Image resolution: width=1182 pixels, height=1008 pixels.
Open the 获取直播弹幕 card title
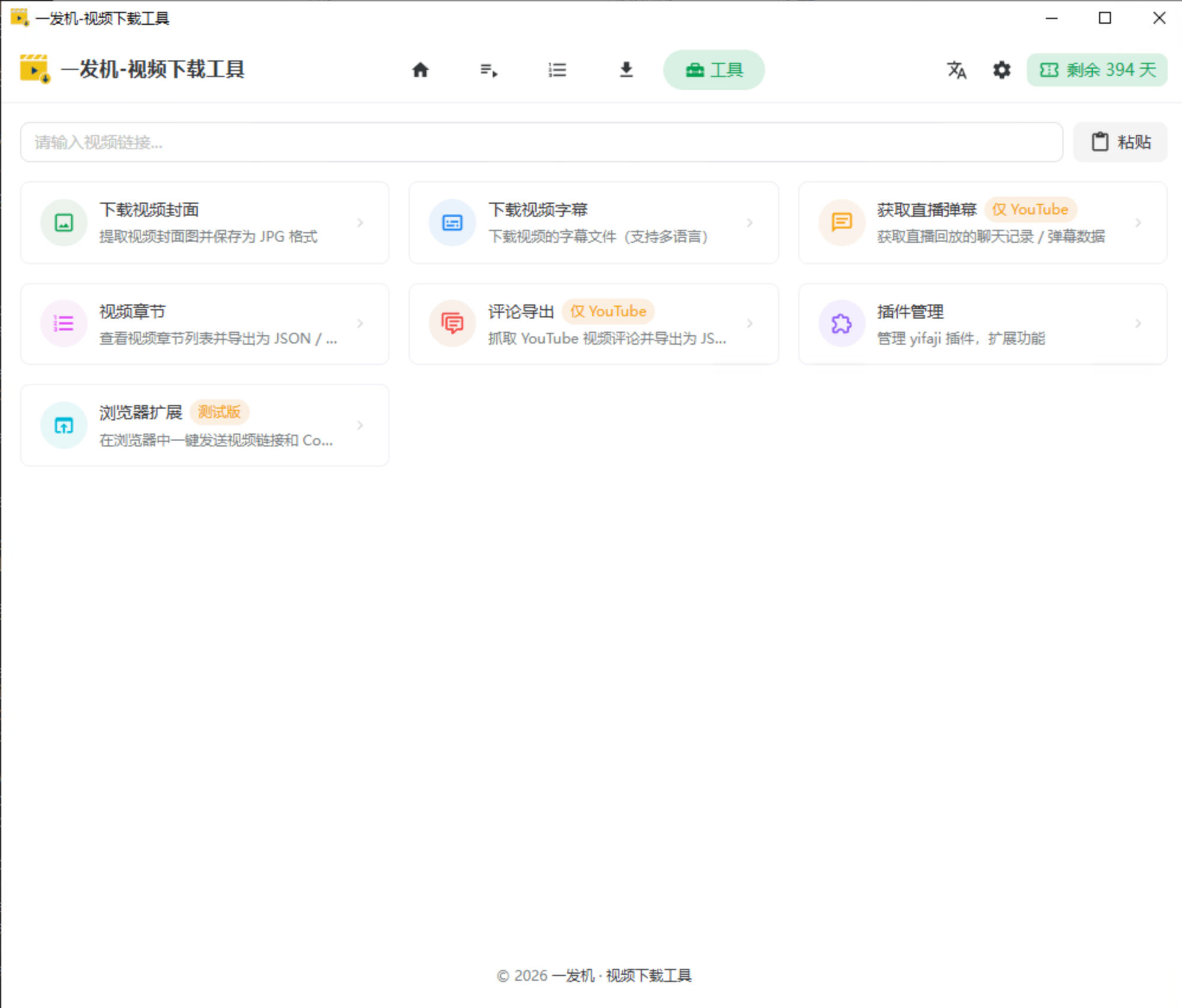tap(927, 210)
